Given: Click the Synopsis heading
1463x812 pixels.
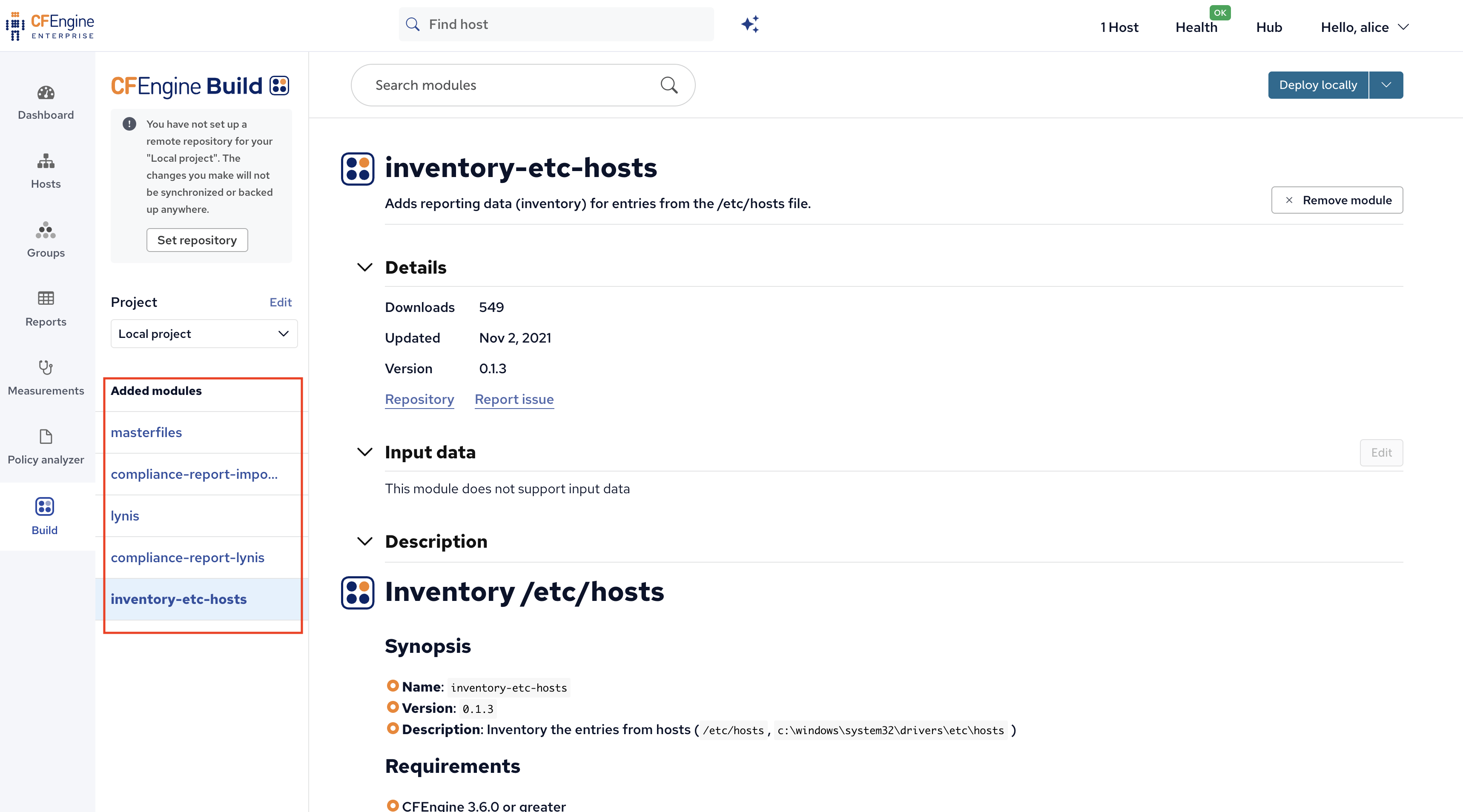Looking at the screenshot, I should (427, 646).
